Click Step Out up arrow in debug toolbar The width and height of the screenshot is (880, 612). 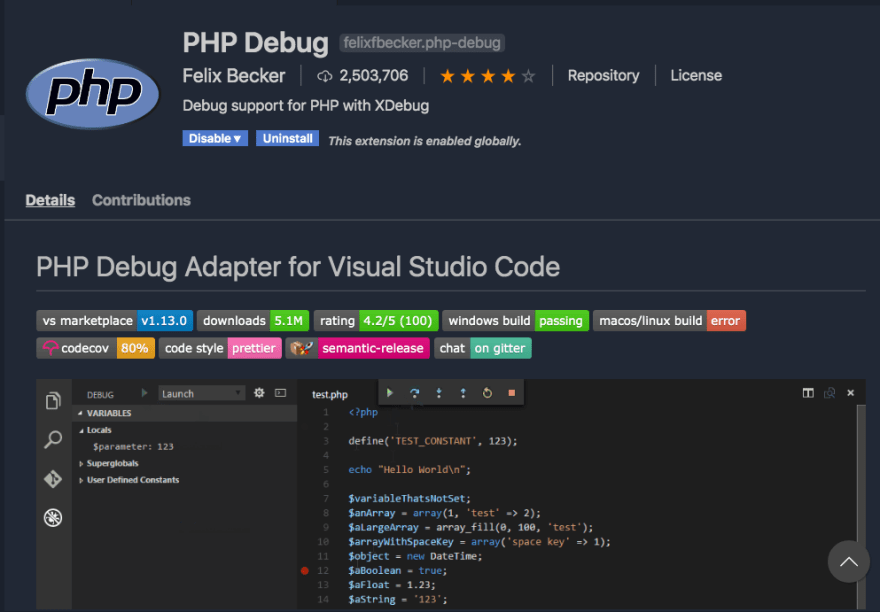tap(463, 393)
